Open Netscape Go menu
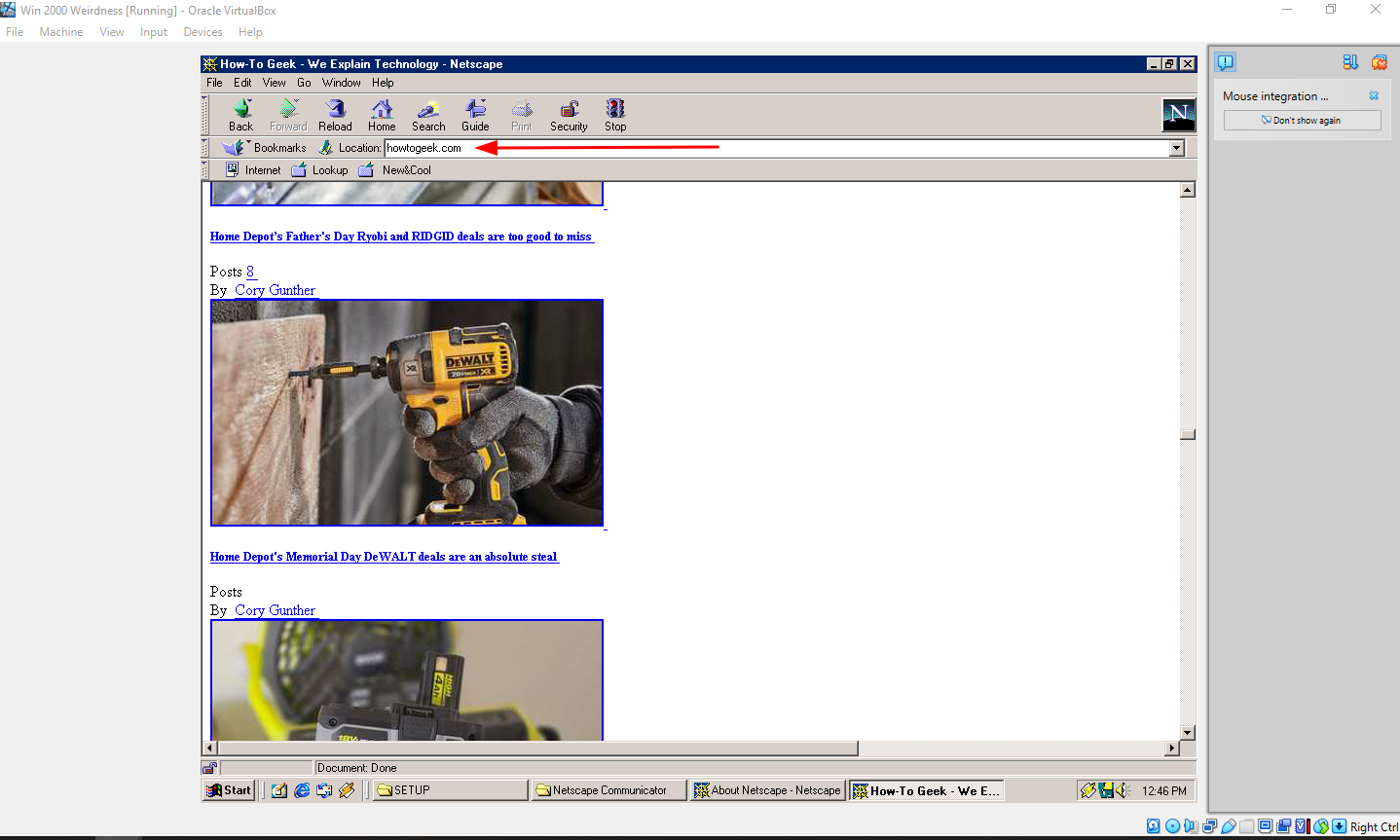Screen dimensions: 1400x840 click(304, 83)
